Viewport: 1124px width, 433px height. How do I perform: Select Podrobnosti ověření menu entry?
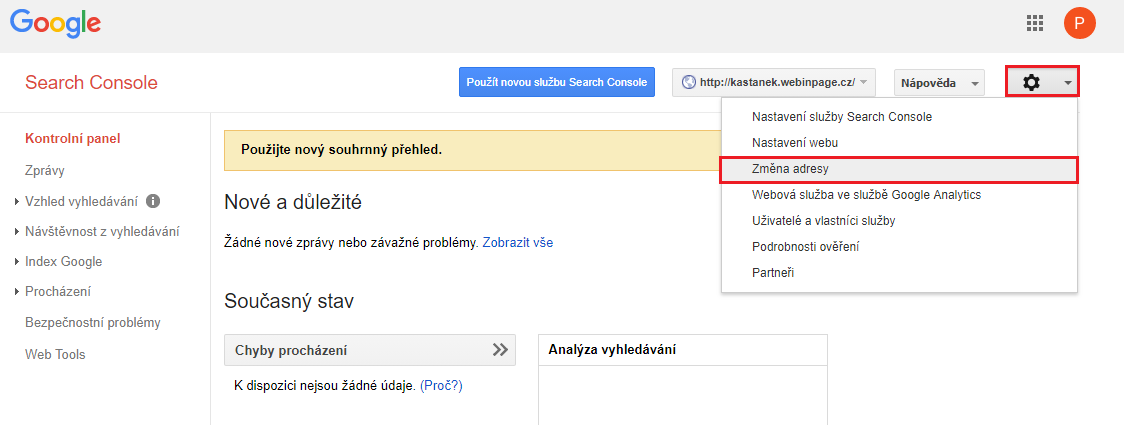805,247
